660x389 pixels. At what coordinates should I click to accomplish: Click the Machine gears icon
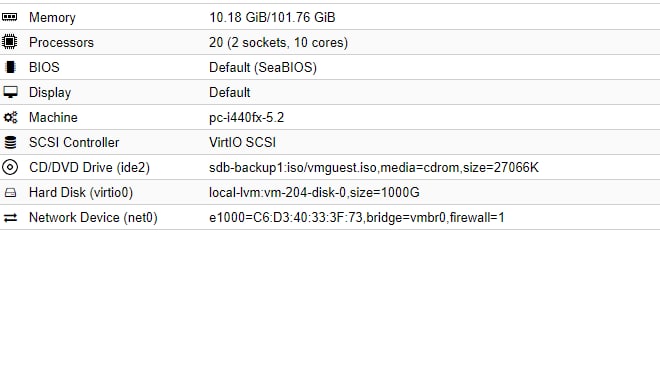pyautogui.click(x=11, y=117)
